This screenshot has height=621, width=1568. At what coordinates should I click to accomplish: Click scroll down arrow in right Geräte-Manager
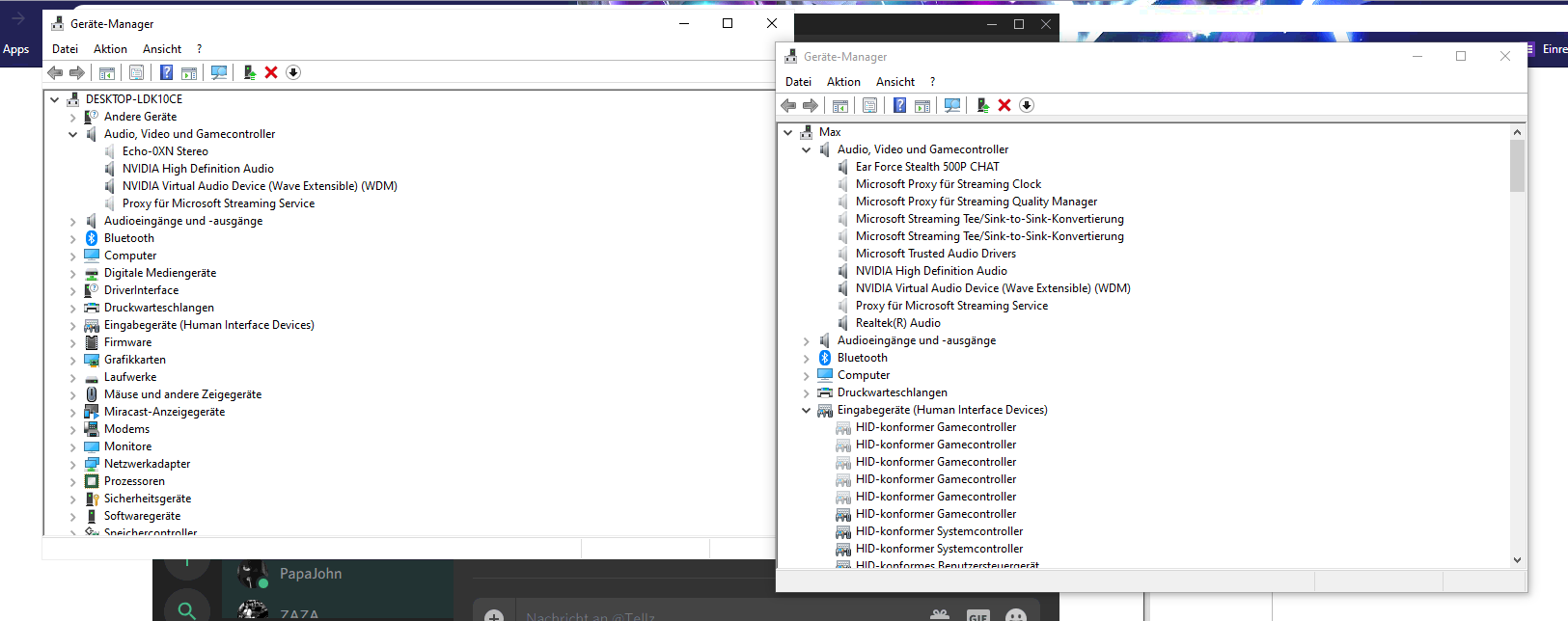[1517, 559]
